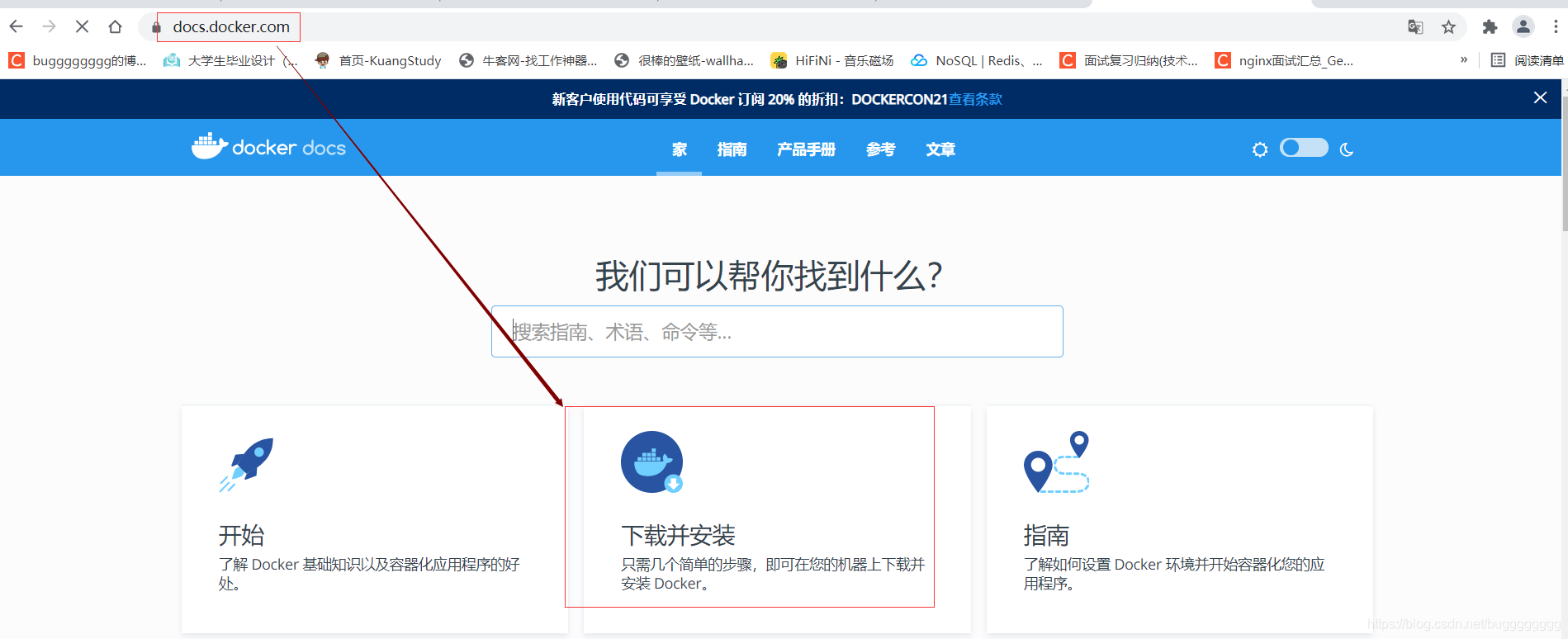Open the 下载并安装 card title

678,536
